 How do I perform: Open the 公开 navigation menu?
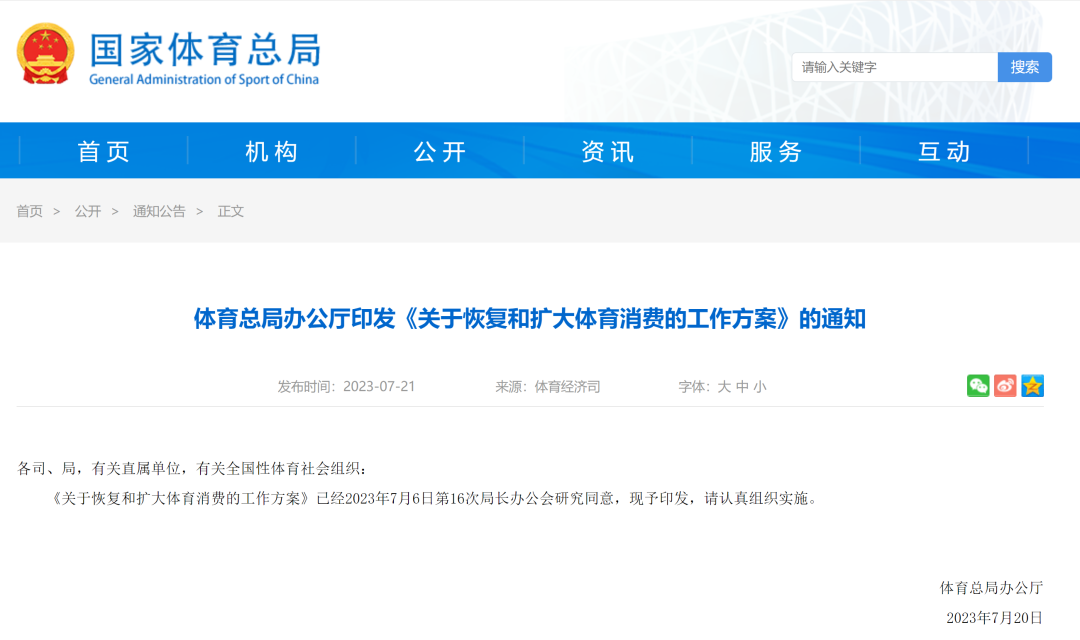[439, 150]
